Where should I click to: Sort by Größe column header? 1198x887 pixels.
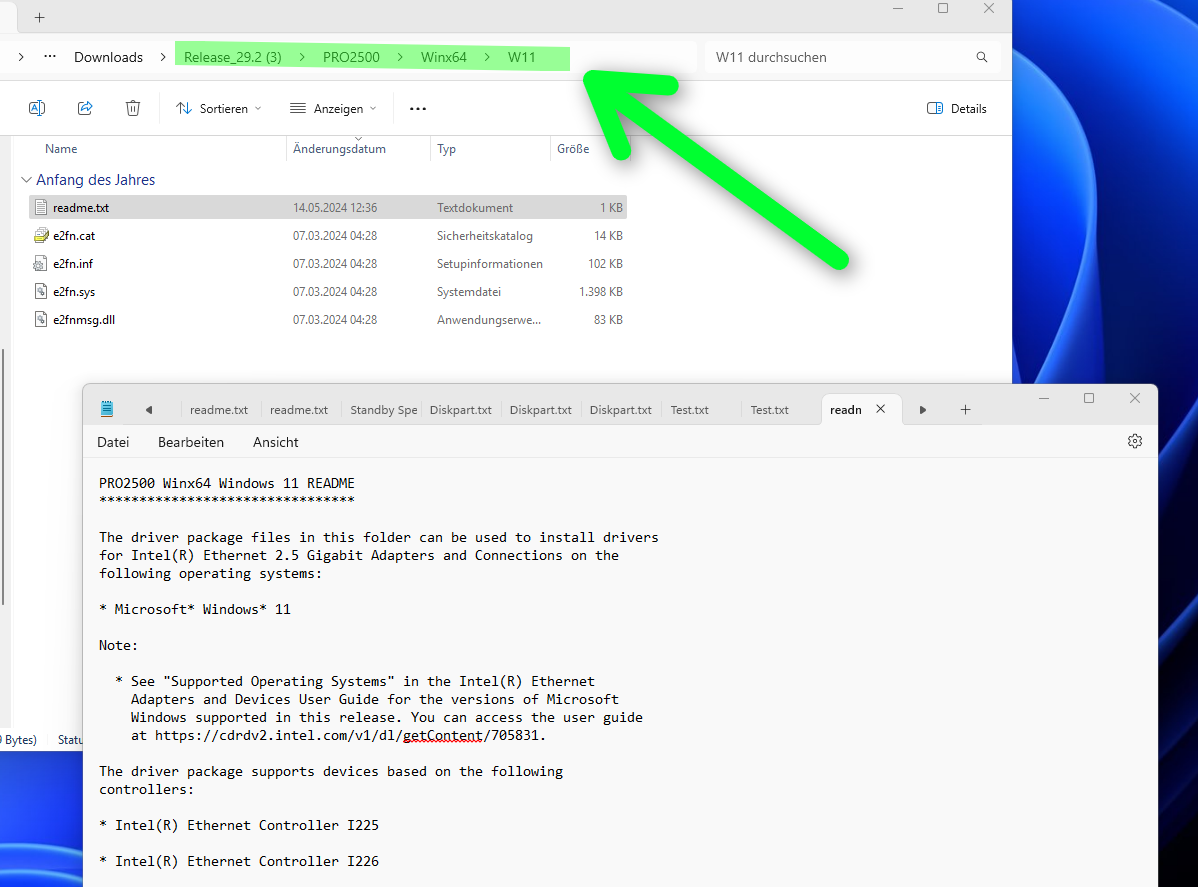[x=573, y=149]
